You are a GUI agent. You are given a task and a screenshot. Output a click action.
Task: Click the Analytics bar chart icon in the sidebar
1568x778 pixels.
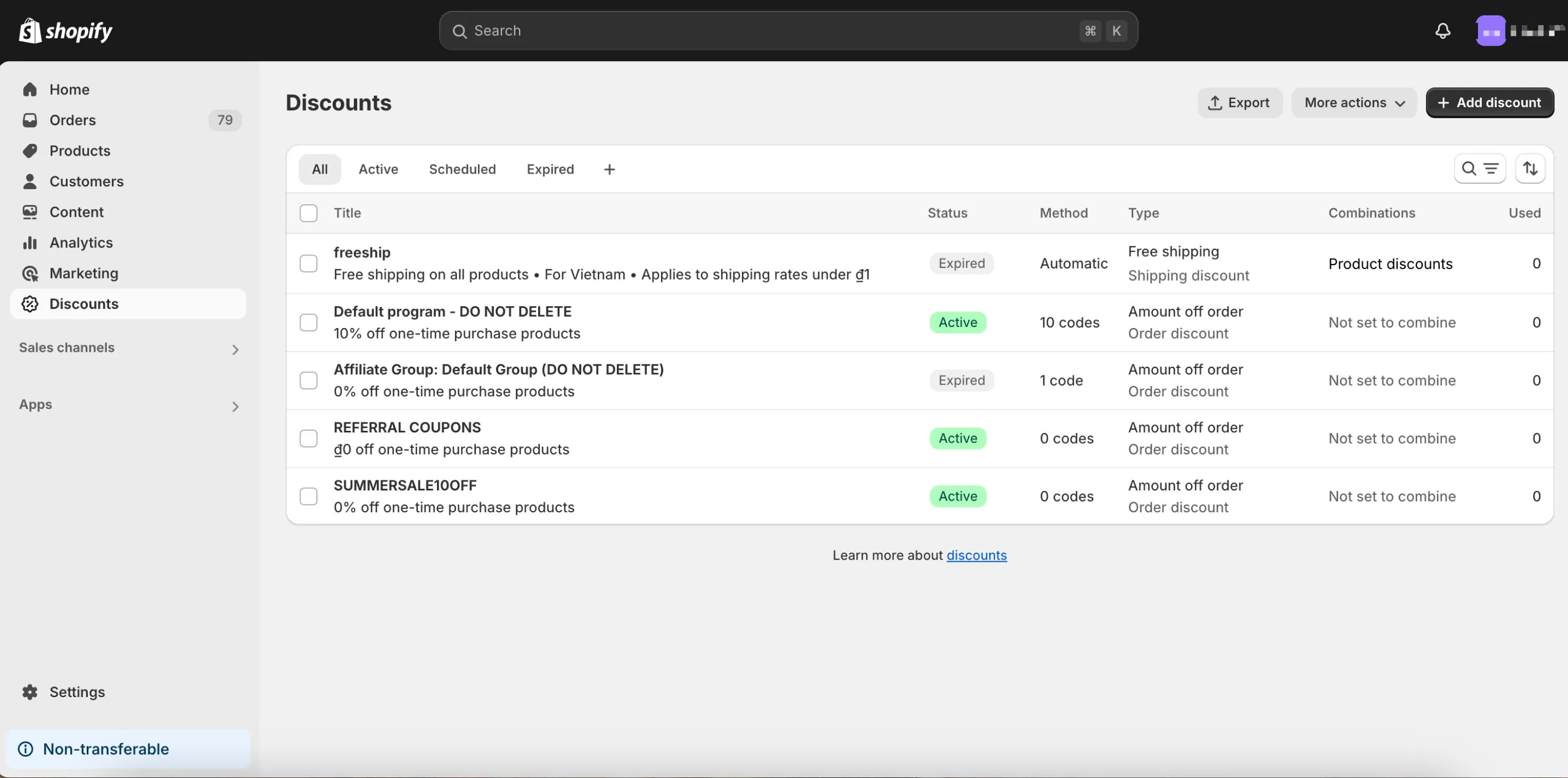30,242
